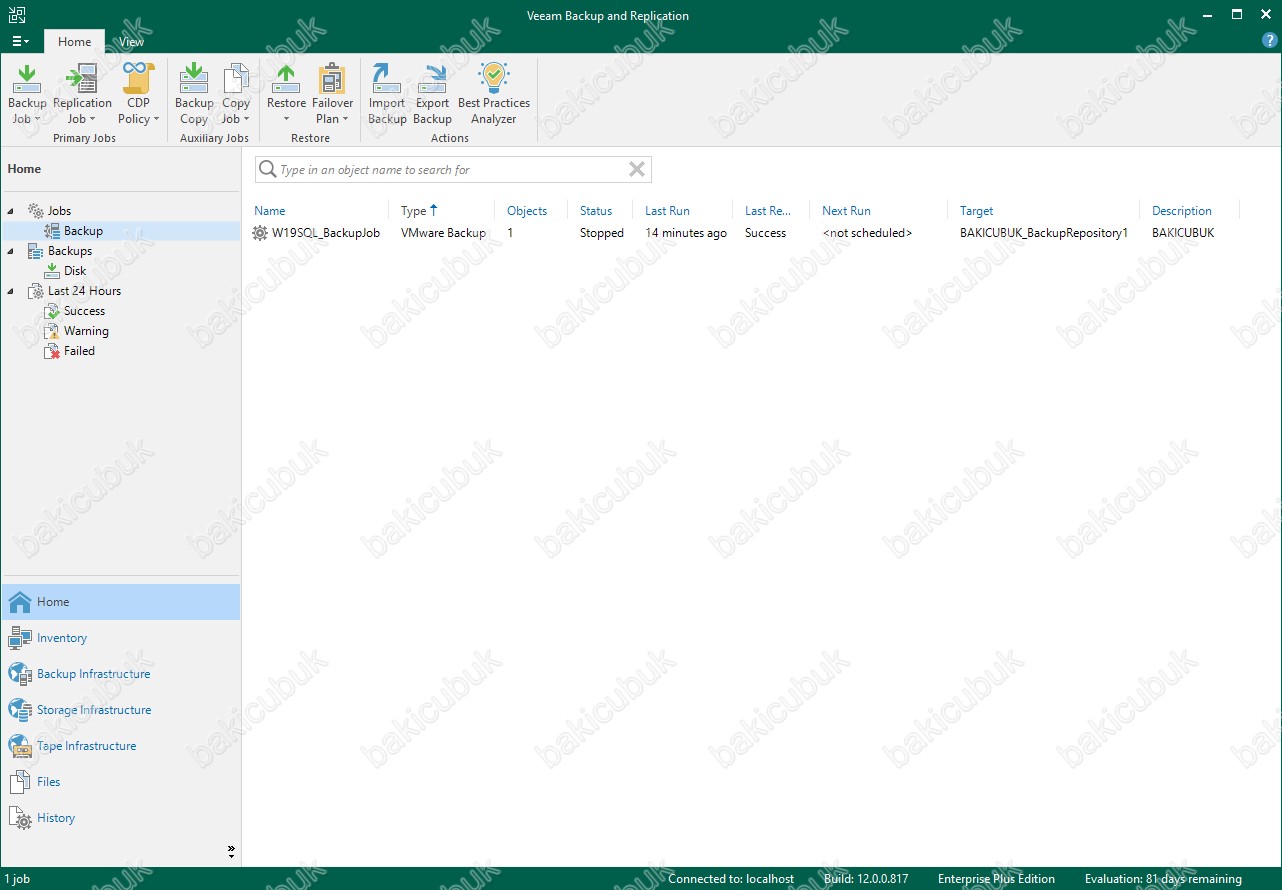Screen dimensions: 1282x890
Task: Collapse the Jobs tree node
Action: 11,211
